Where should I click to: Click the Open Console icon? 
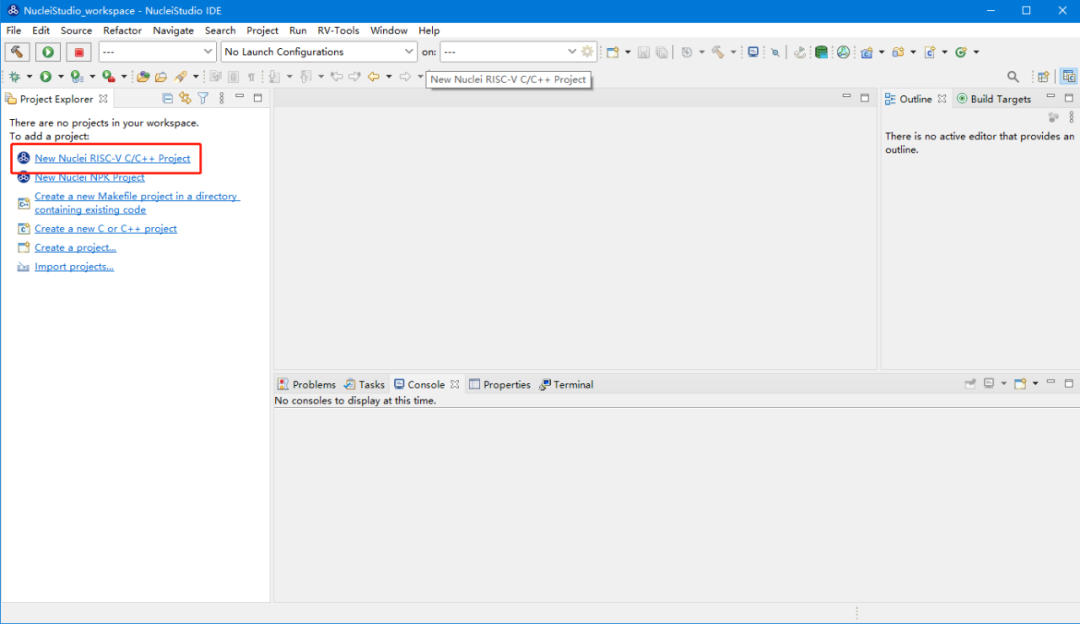[x=1020, y=384]
